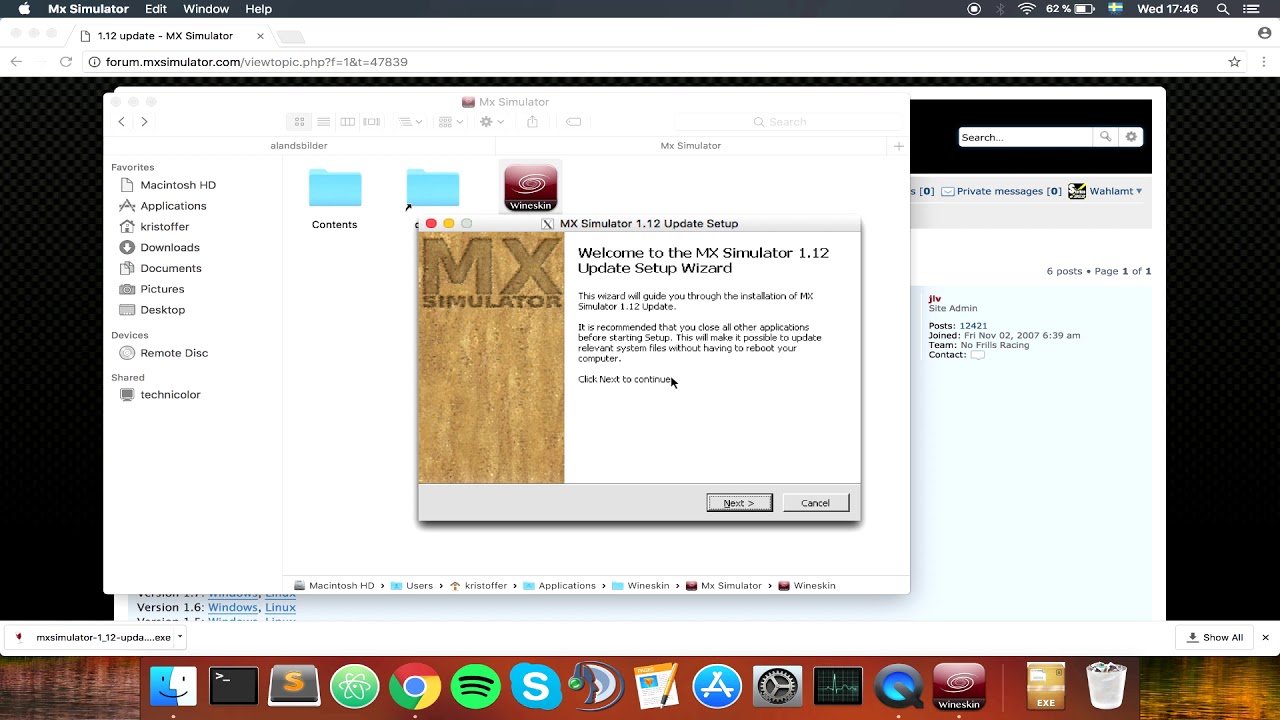Select Remote Disc in Finder sidebar
Screen dimensions: 1280x720
coord(174,353)
